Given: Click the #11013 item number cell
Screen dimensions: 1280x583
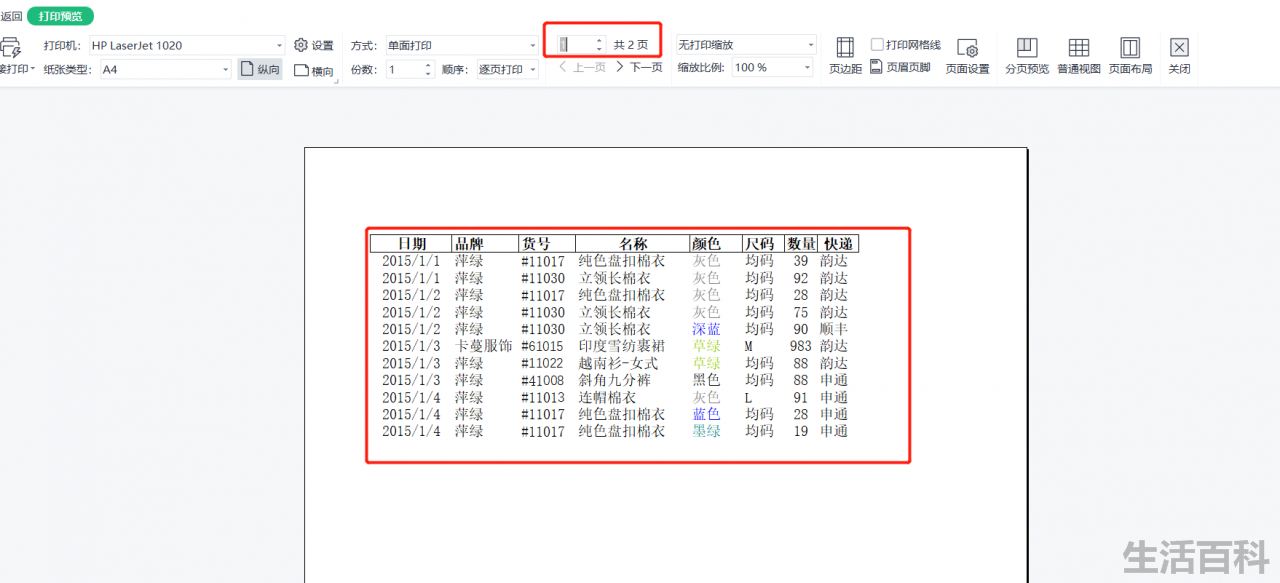Looking at the screenshot, I should (x=542, y=397).
